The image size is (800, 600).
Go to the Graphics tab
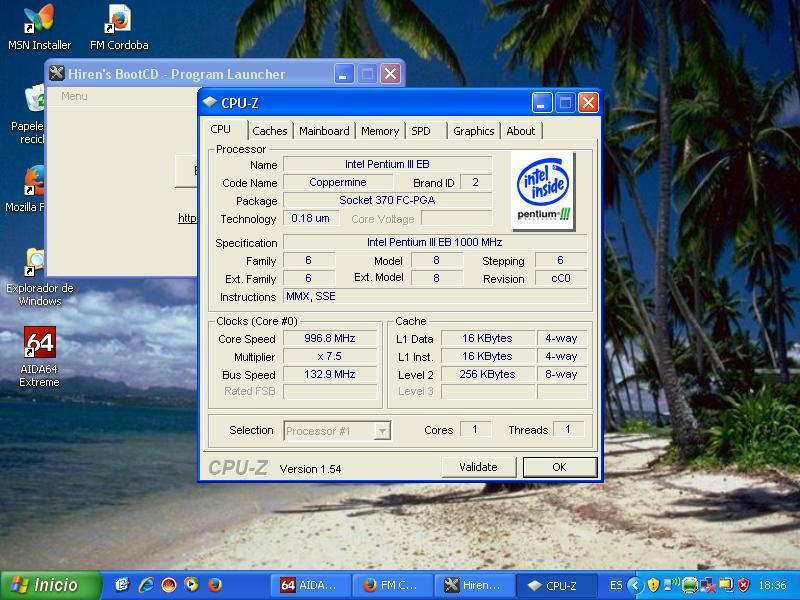pos(473,131)
